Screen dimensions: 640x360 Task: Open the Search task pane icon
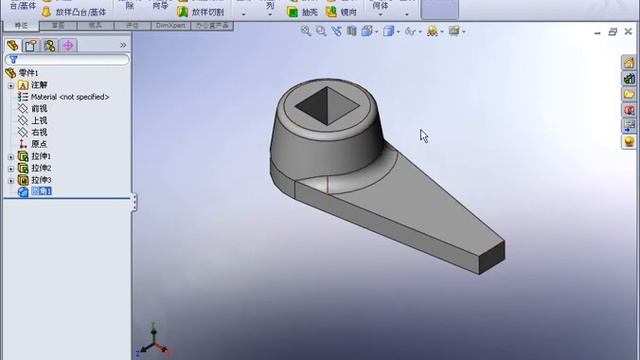click(x=629, y=110)
